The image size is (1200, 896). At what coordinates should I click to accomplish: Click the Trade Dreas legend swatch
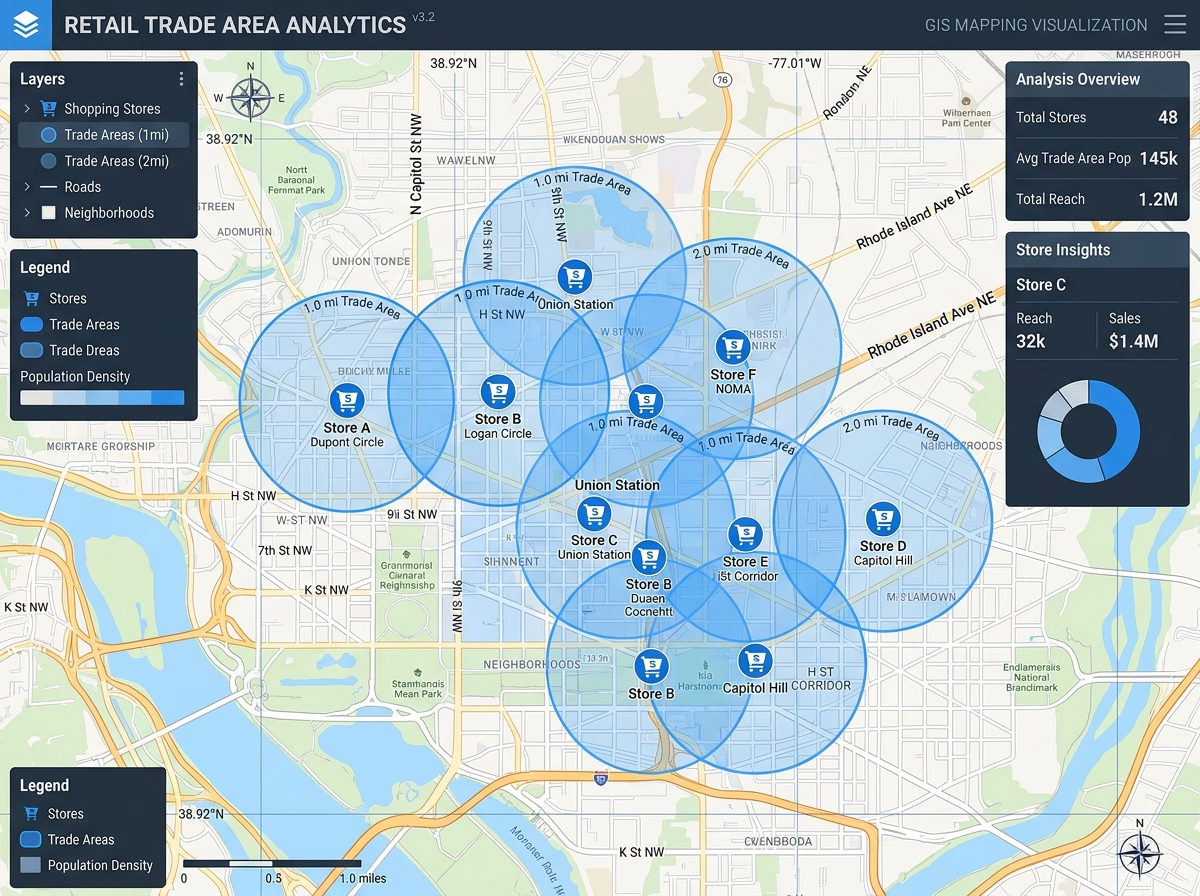point(31,350)
